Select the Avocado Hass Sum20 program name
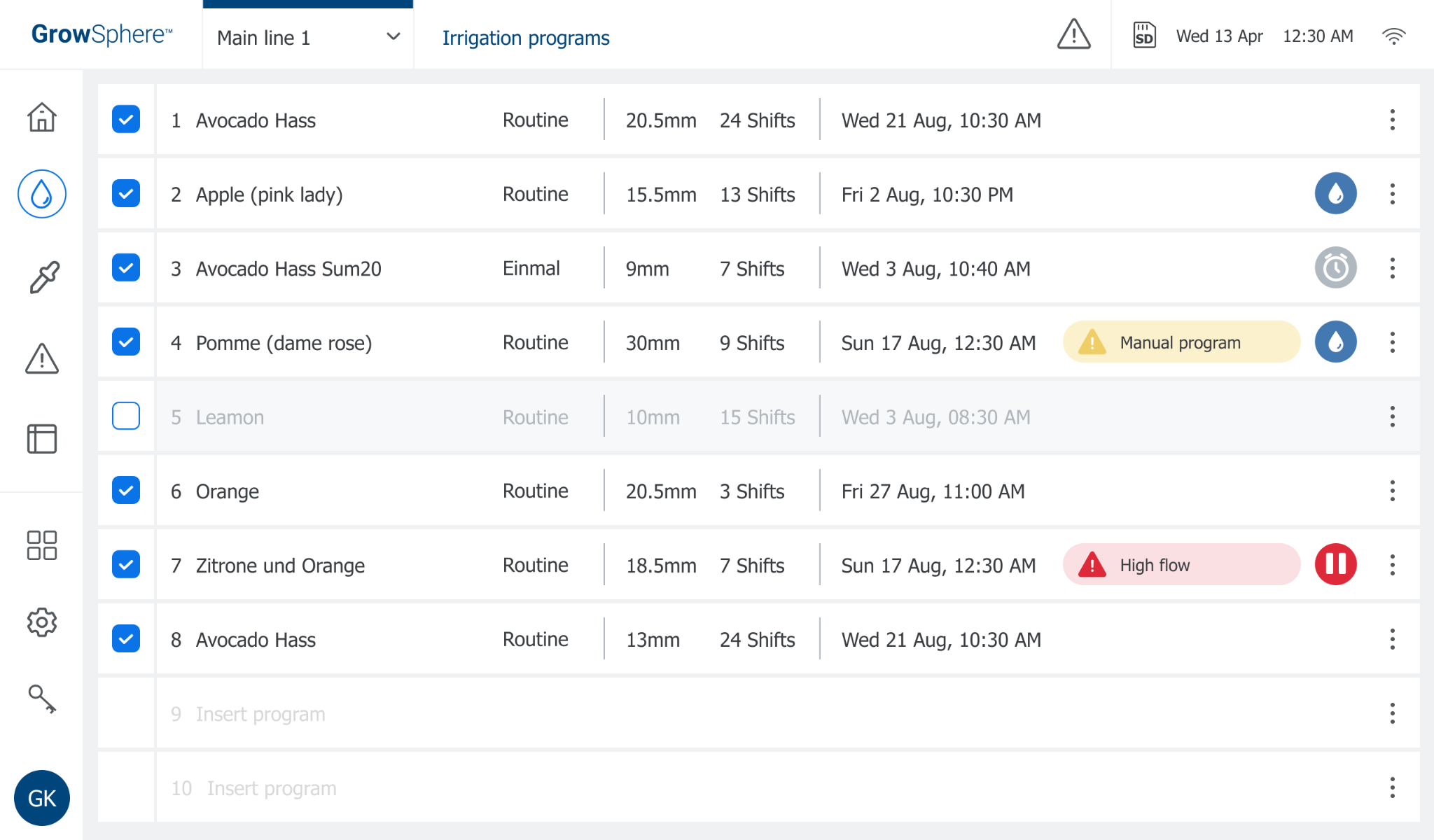 coord(288,269)
